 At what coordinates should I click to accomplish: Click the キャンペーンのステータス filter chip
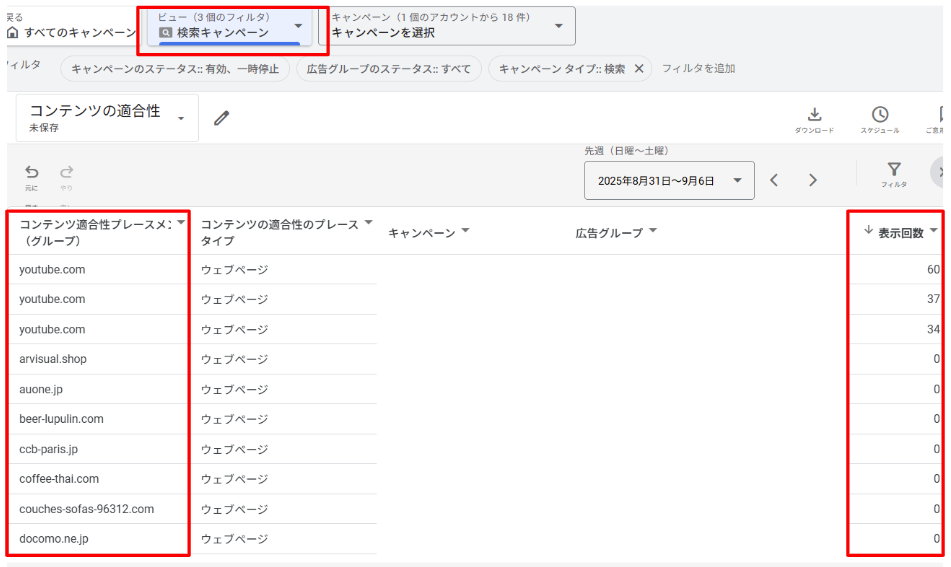point(175,69)
